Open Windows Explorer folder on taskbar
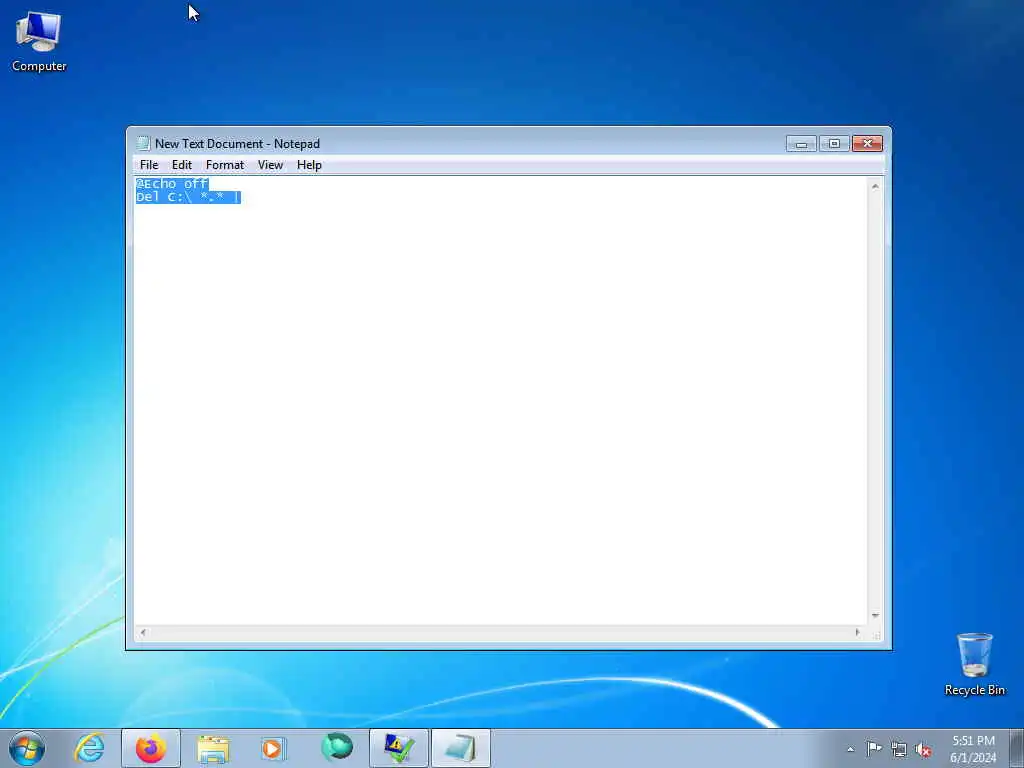1024x768 pixels. pos(213,748)
